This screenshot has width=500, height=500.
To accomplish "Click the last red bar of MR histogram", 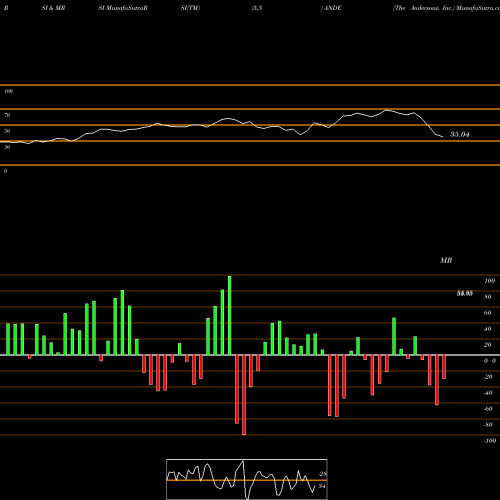I will point(444,367).
